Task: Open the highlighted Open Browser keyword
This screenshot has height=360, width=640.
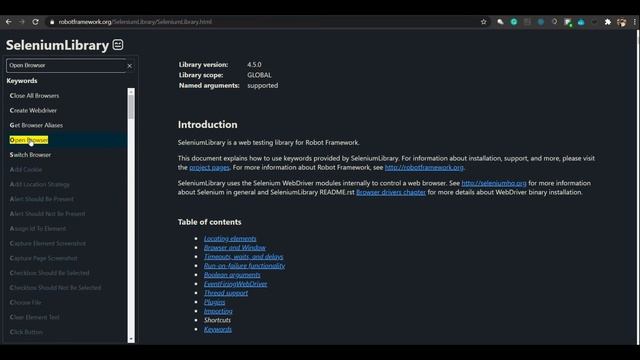Action: pos(29,140)
